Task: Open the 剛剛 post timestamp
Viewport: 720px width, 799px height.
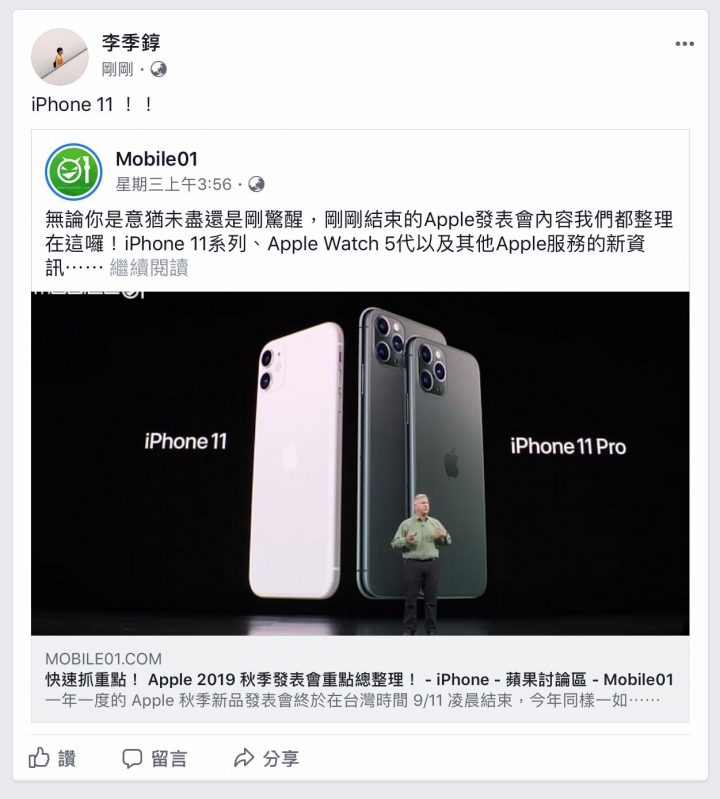Action: coord(117,69)
